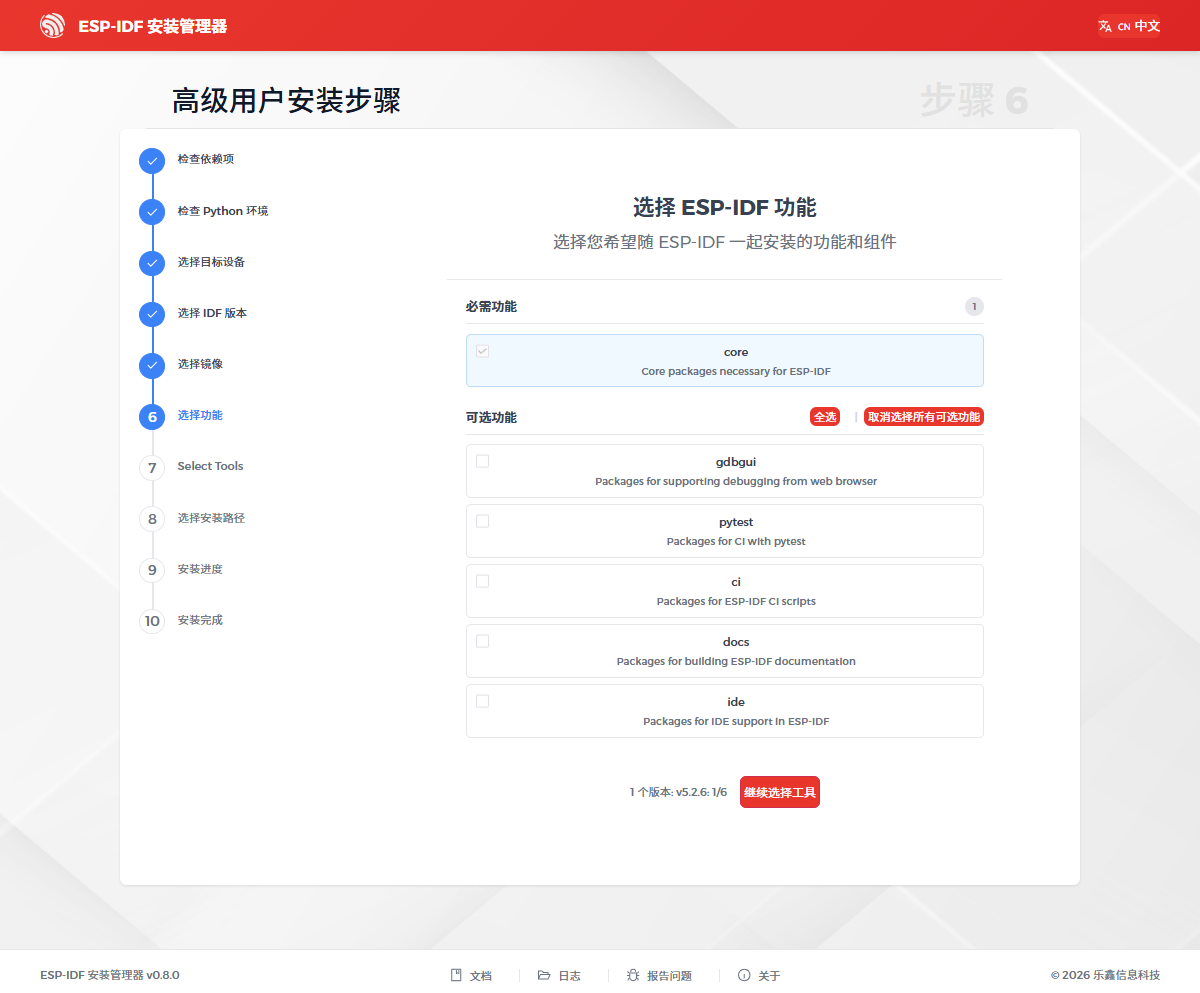Click the 继续选择工具 continue button
This screenshot has width=1200, height=993.
[x=780, y=792]
